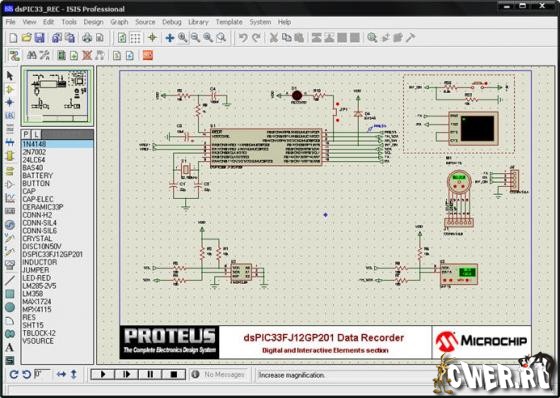Click the rotate clockwise icon
The image size is (560, 398).
point(14,374)
